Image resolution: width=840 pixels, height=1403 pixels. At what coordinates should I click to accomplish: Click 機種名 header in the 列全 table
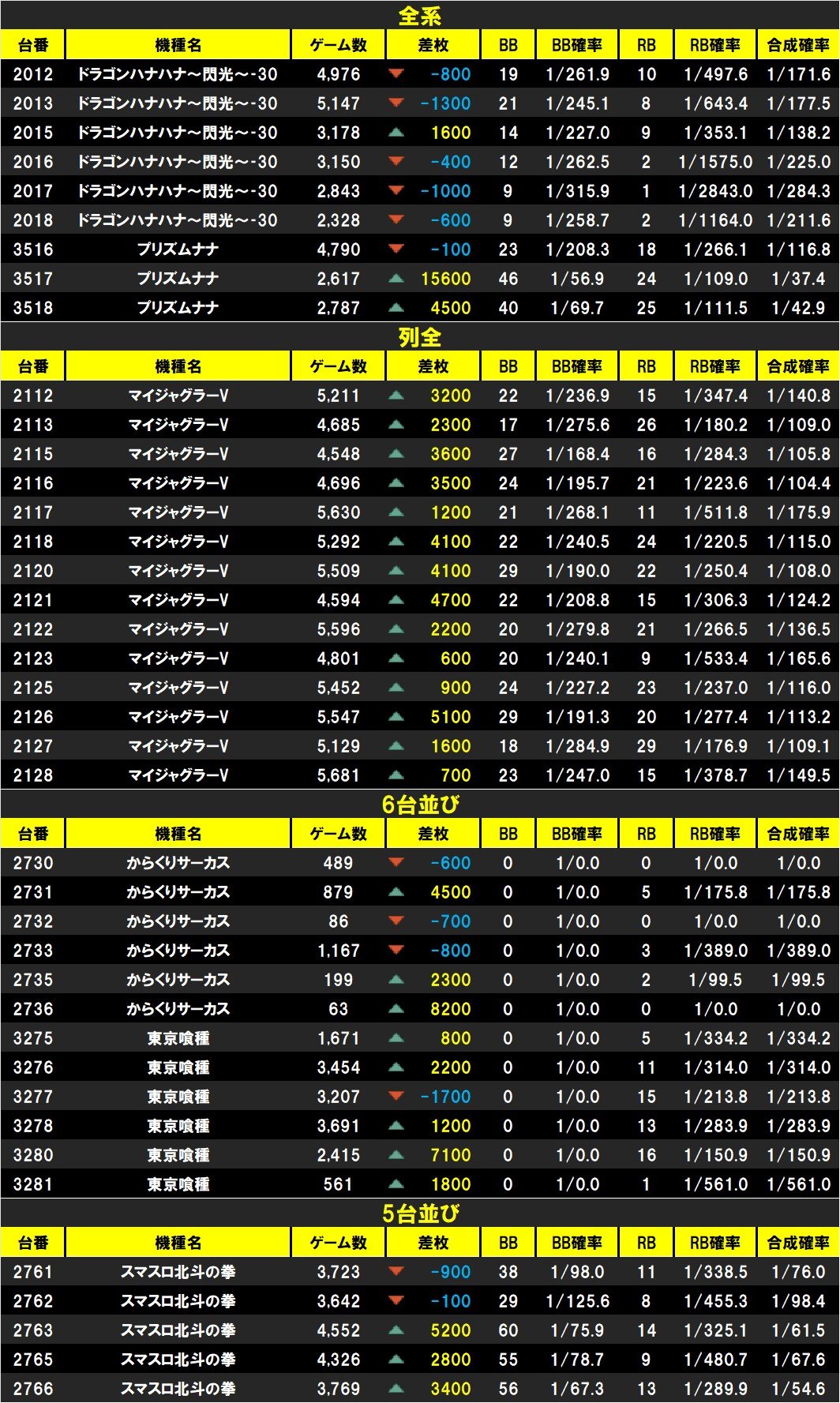(178, 366)
